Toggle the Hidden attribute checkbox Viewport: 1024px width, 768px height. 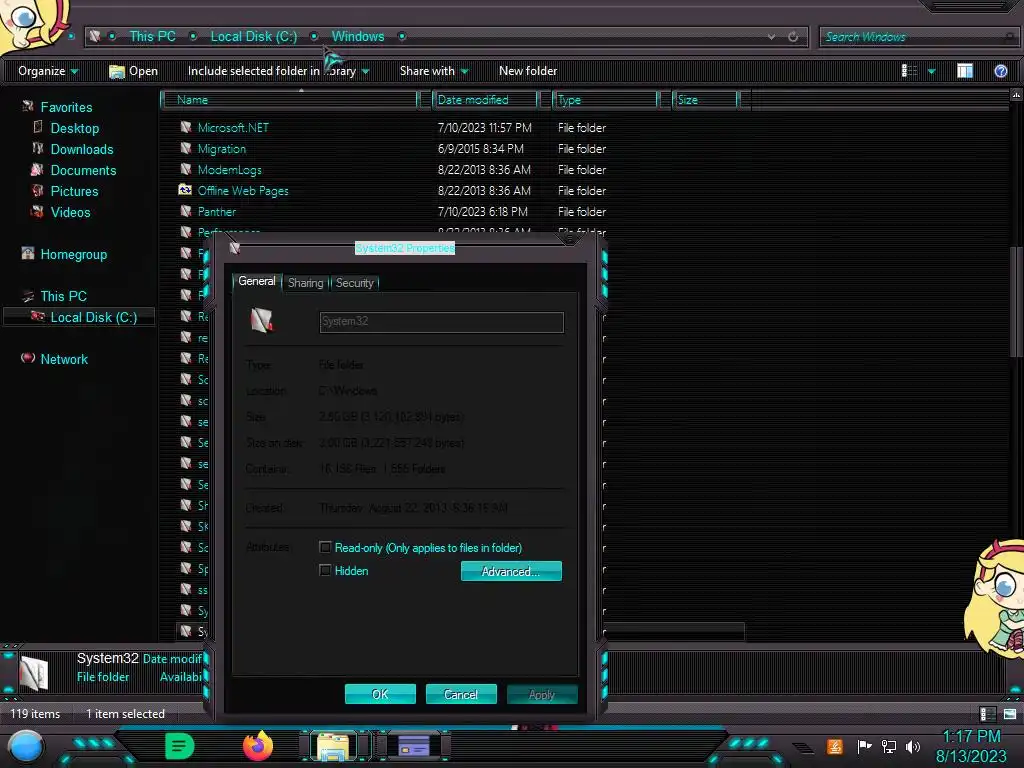(325, 570)
